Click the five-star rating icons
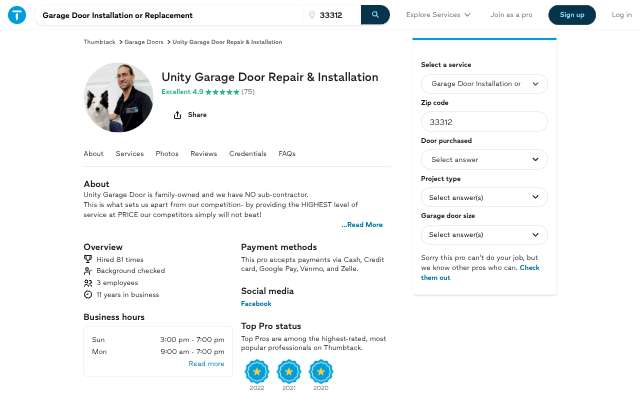The image size is (640, 400). pyautogui.click(x=222, y=92)
